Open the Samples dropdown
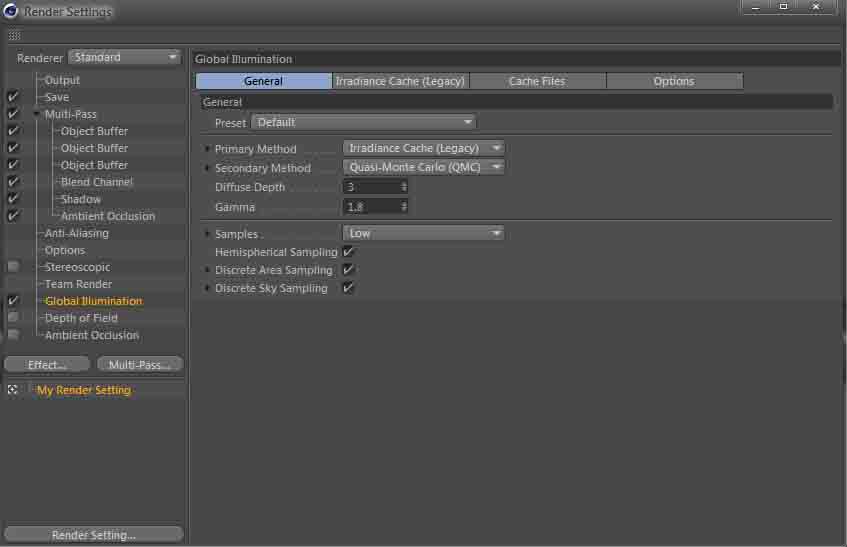The image size is (847, 547). click(x=424, y=233)
